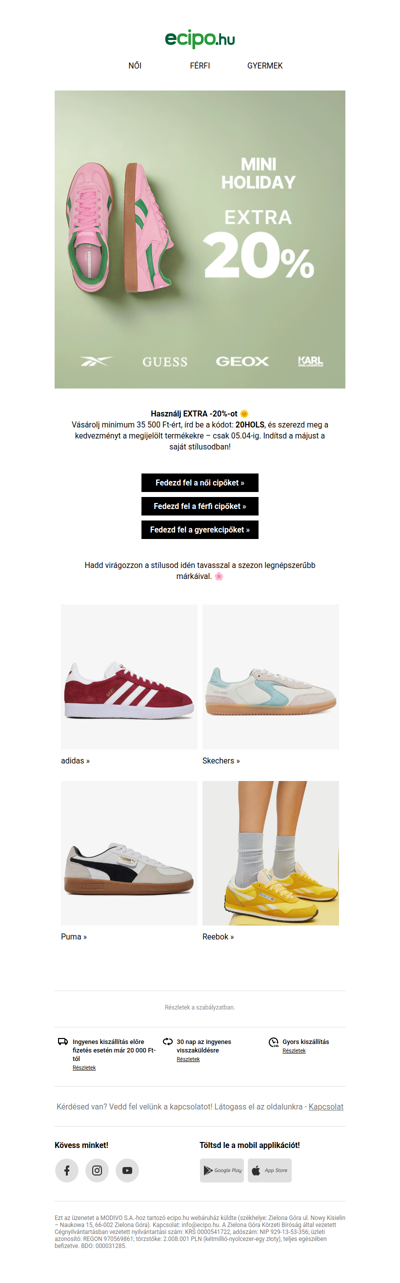The height and width of the screenshot is (1283, 400).
Task: Select the GYERMEK menu item
Action: (265, 66)
